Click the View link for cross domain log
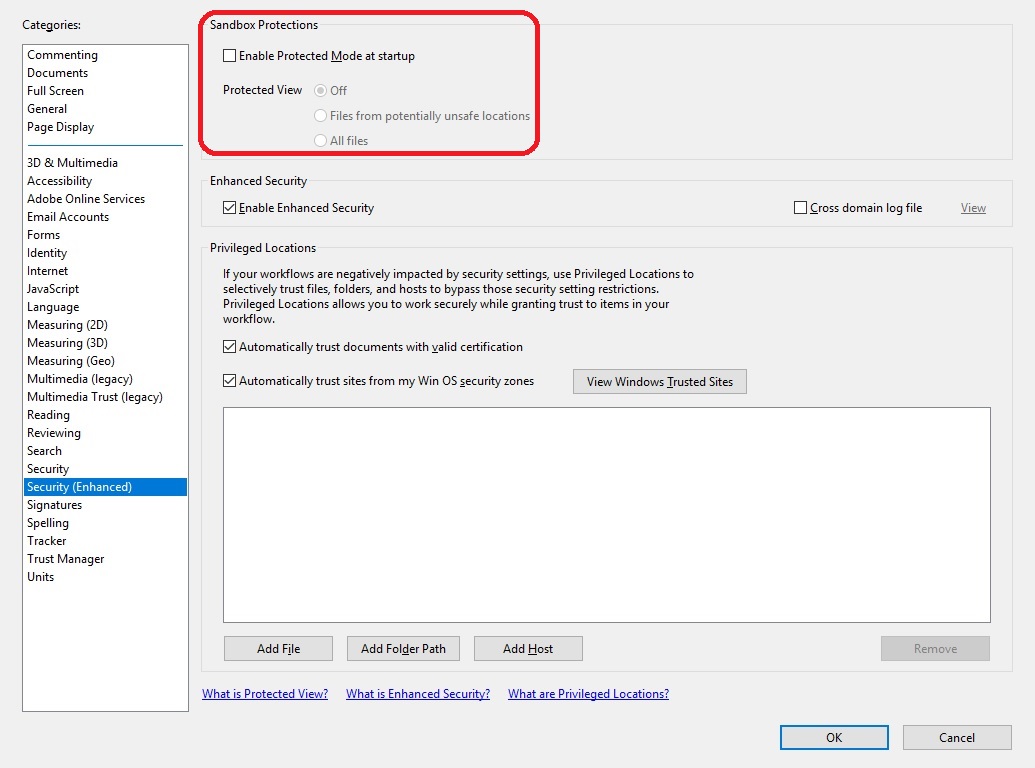 point(971,207)
